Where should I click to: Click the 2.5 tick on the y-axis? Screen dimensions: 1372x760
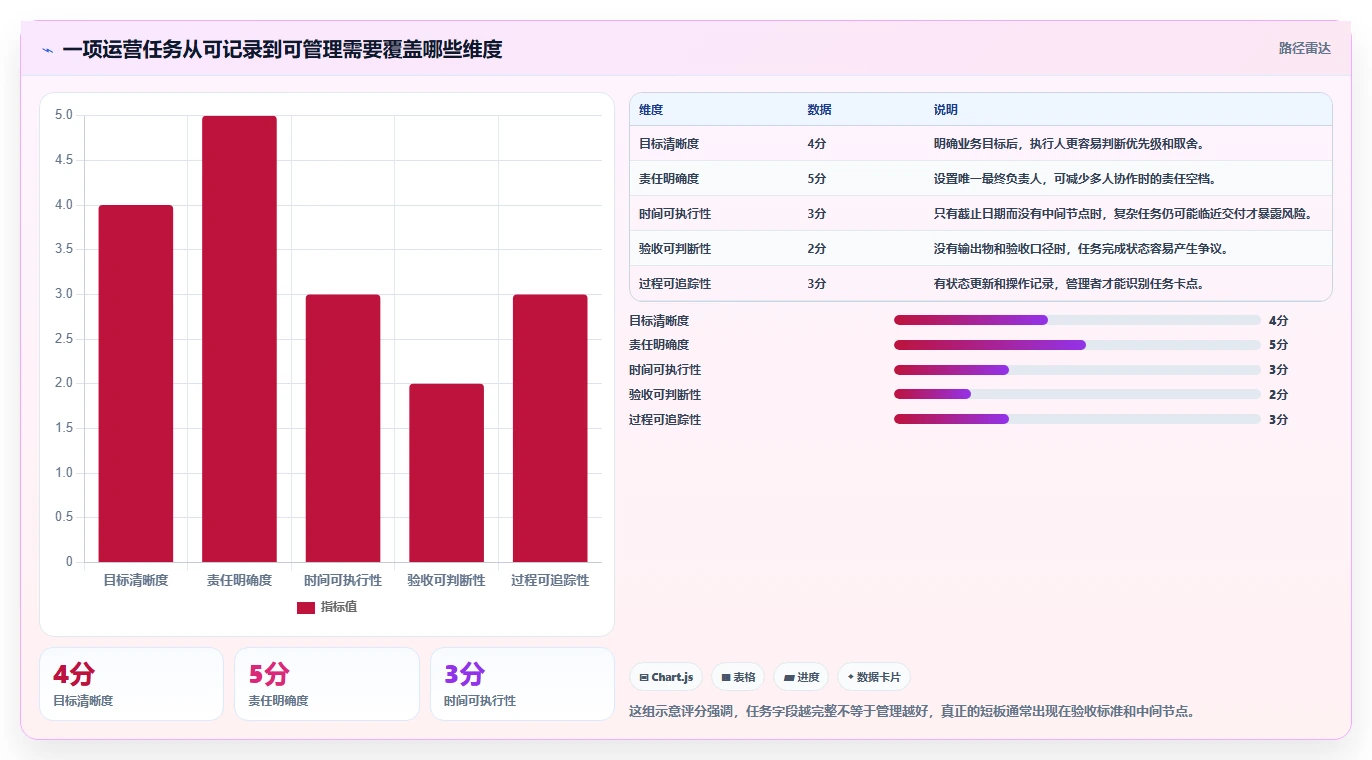(64, 339)
